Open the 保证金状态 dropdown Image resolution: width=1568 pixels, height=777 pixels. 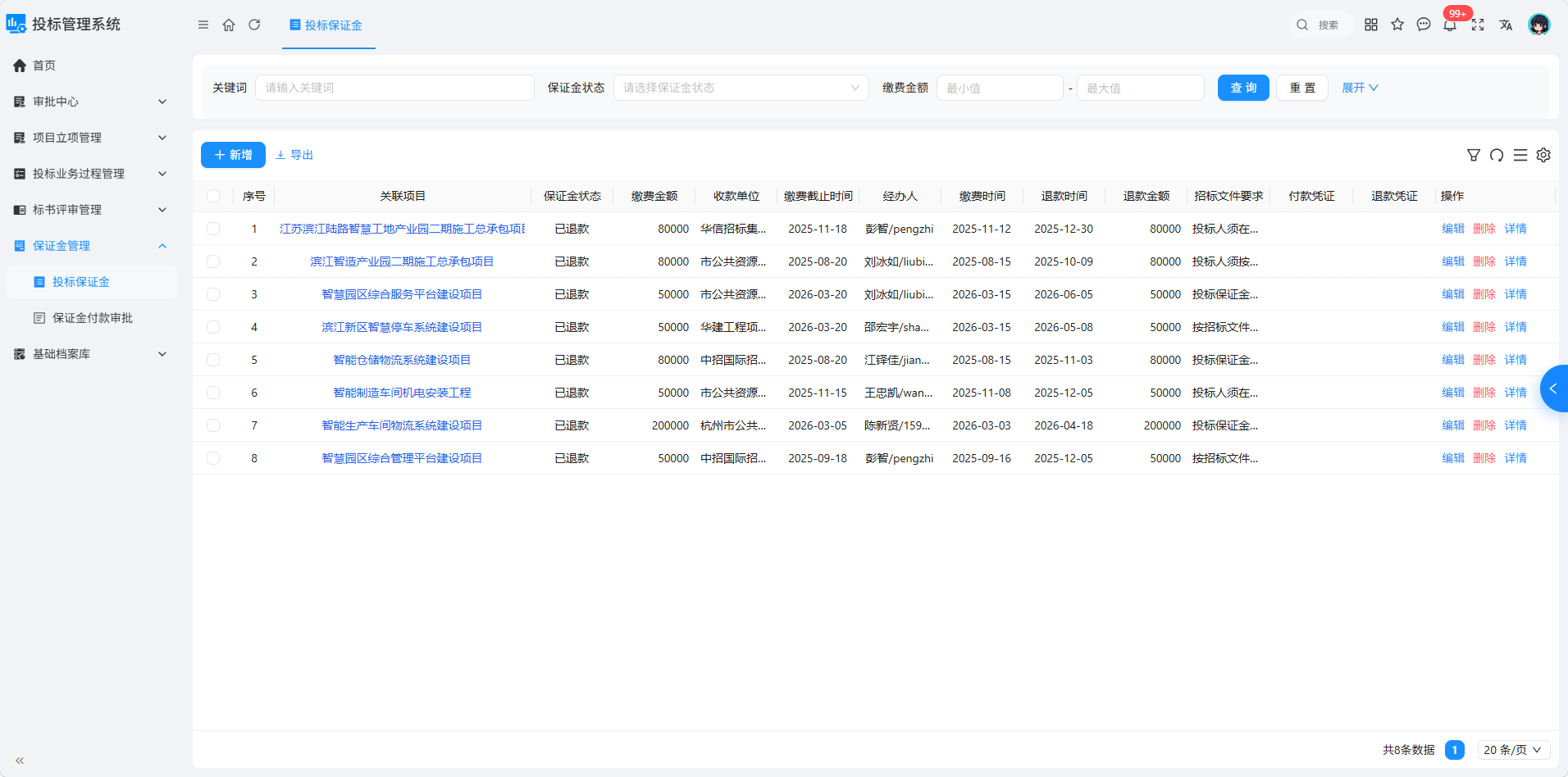pos(741,88)
